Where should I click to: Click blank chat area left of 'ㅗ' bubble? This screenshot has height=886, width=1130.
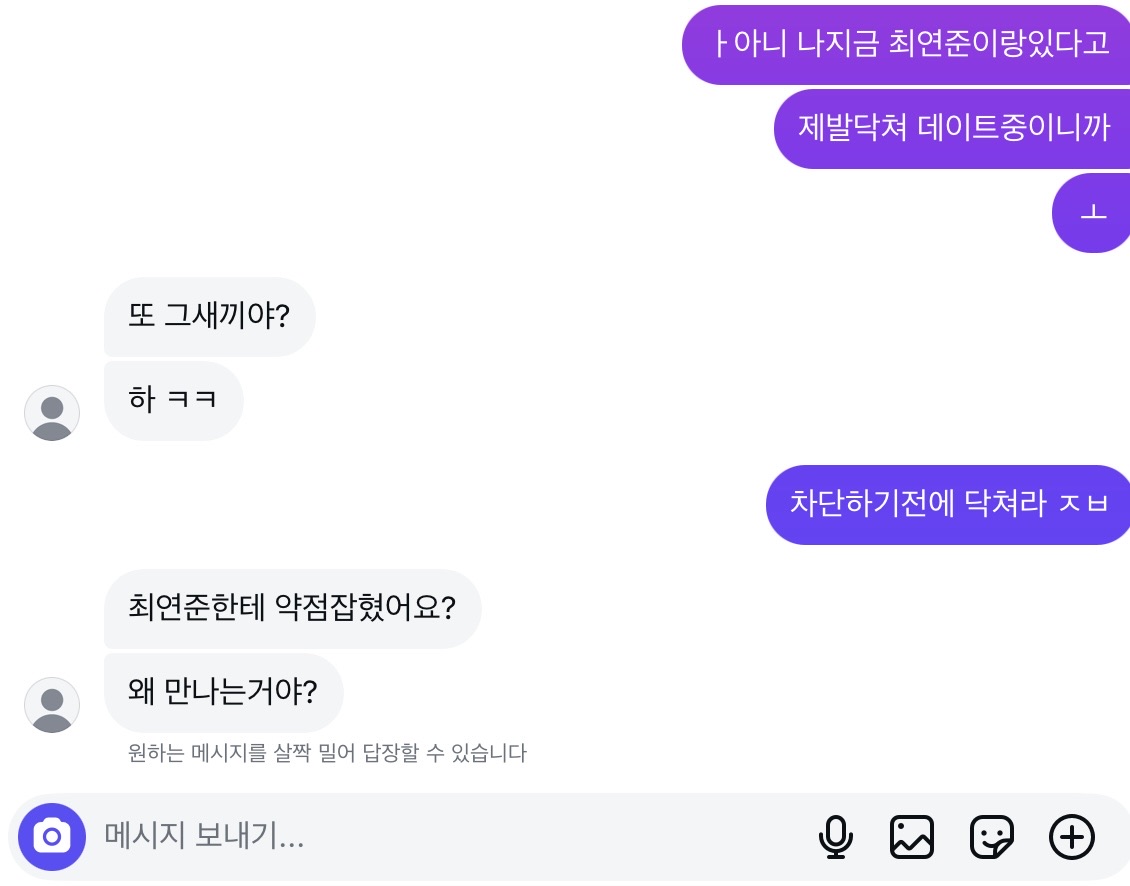[600, 213]
